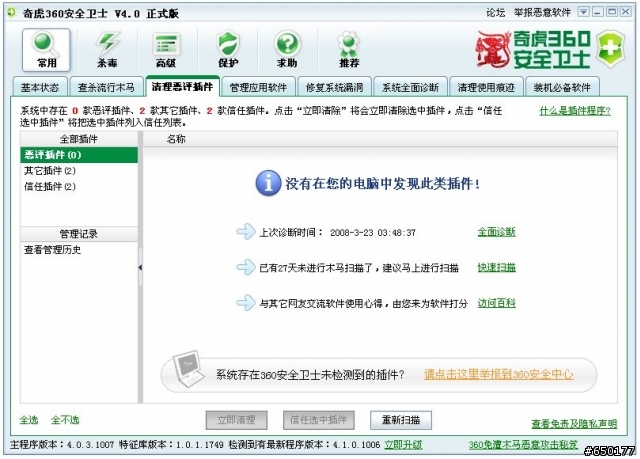Click 举报恶意软件 in title bar
Image resolution: width=640 pixels, height=459 pixels.
click(x=542, y=13)
